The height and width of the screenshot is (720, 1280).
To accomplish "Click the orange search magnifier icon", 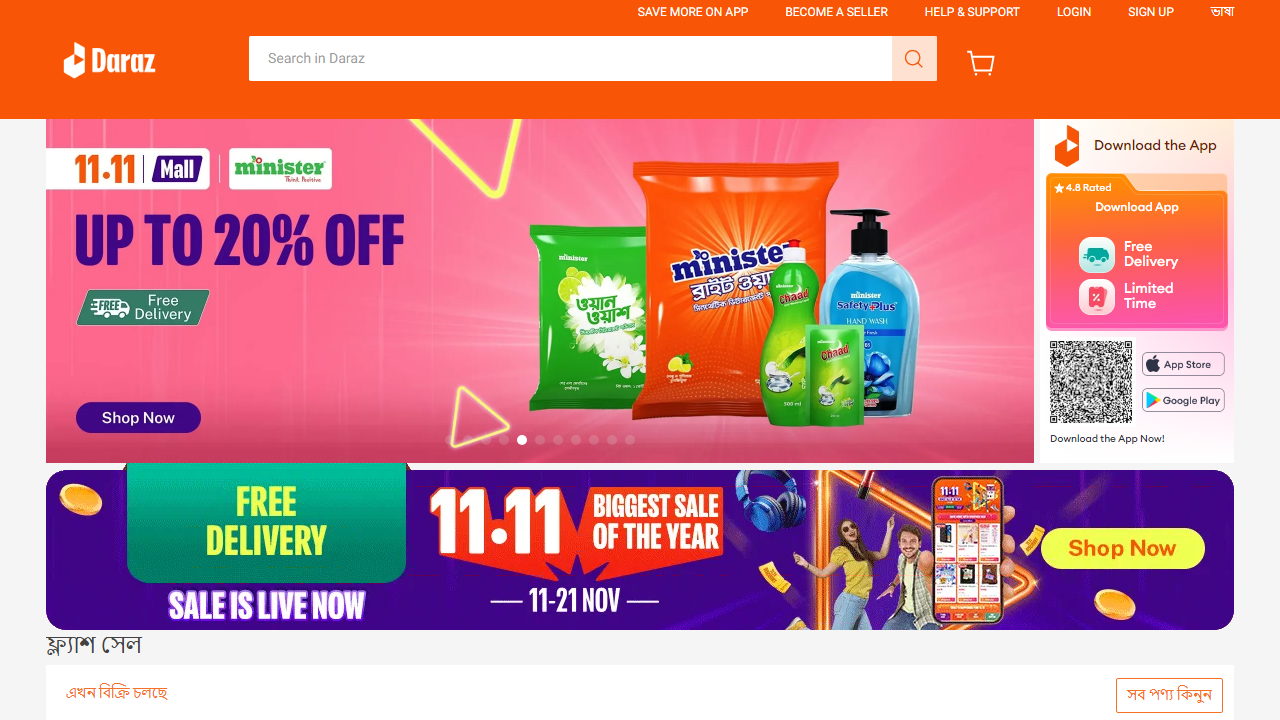I will (x=914, y=59).
